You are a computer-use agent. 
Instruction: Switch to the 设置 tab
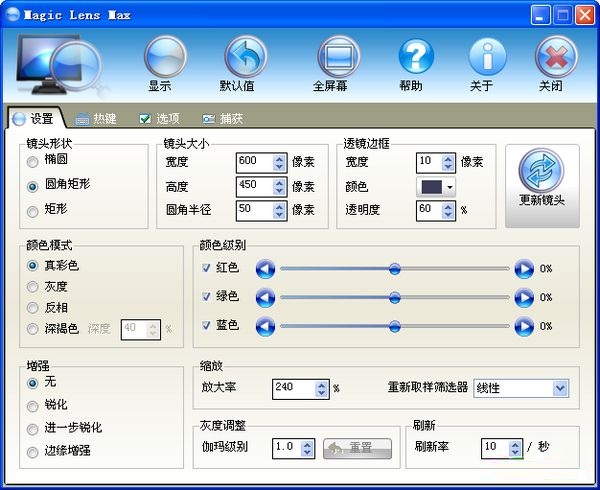click(34, 119)
